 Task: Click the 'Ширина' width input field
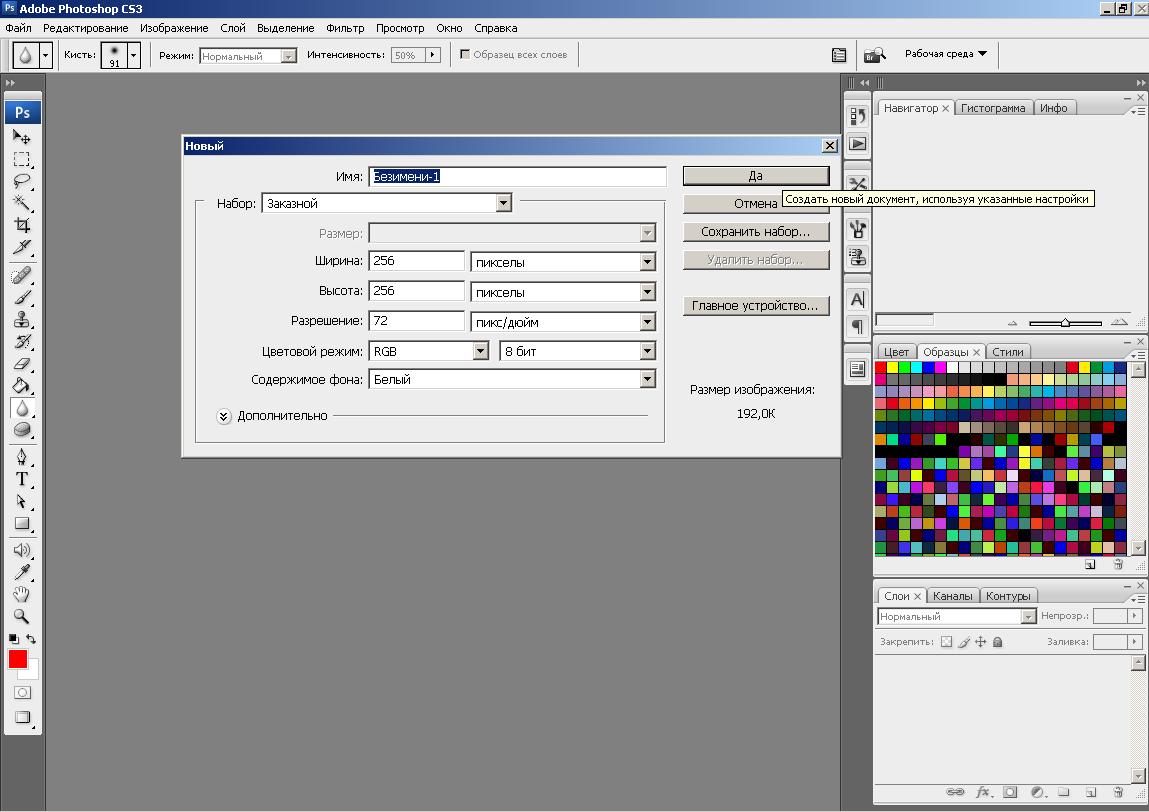[416, 262]
